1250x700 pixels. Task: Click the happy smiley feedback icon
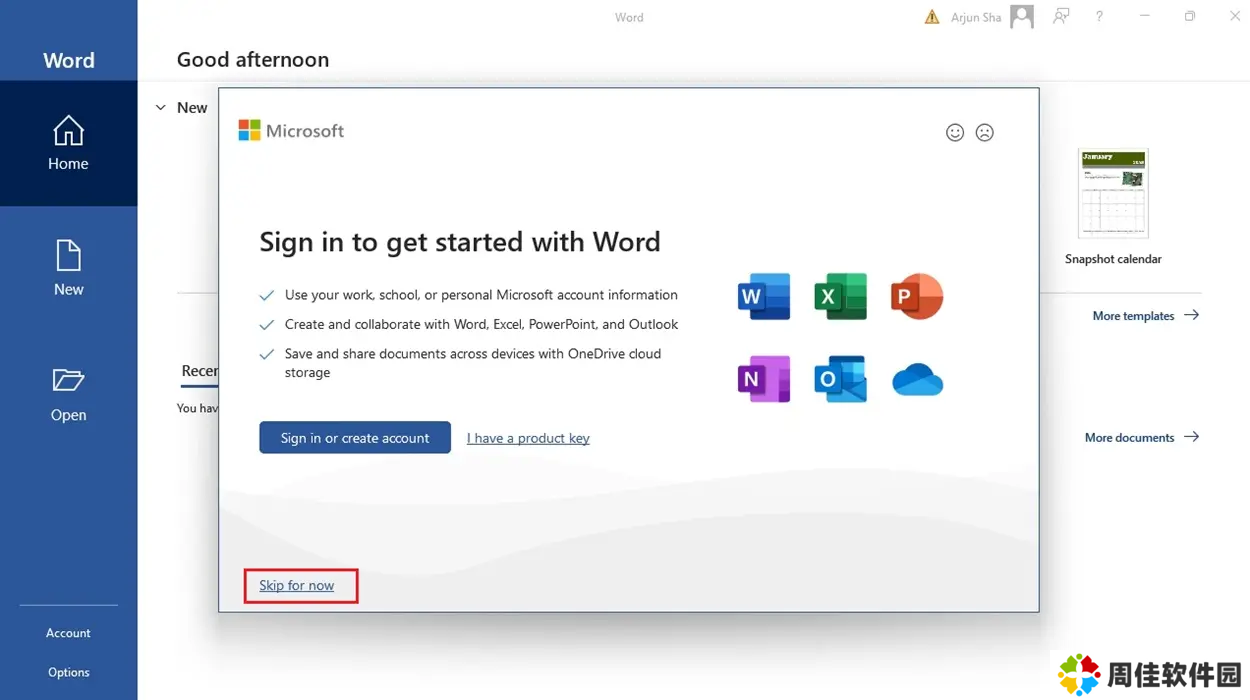pyautogui.click(x=955, y=132)
